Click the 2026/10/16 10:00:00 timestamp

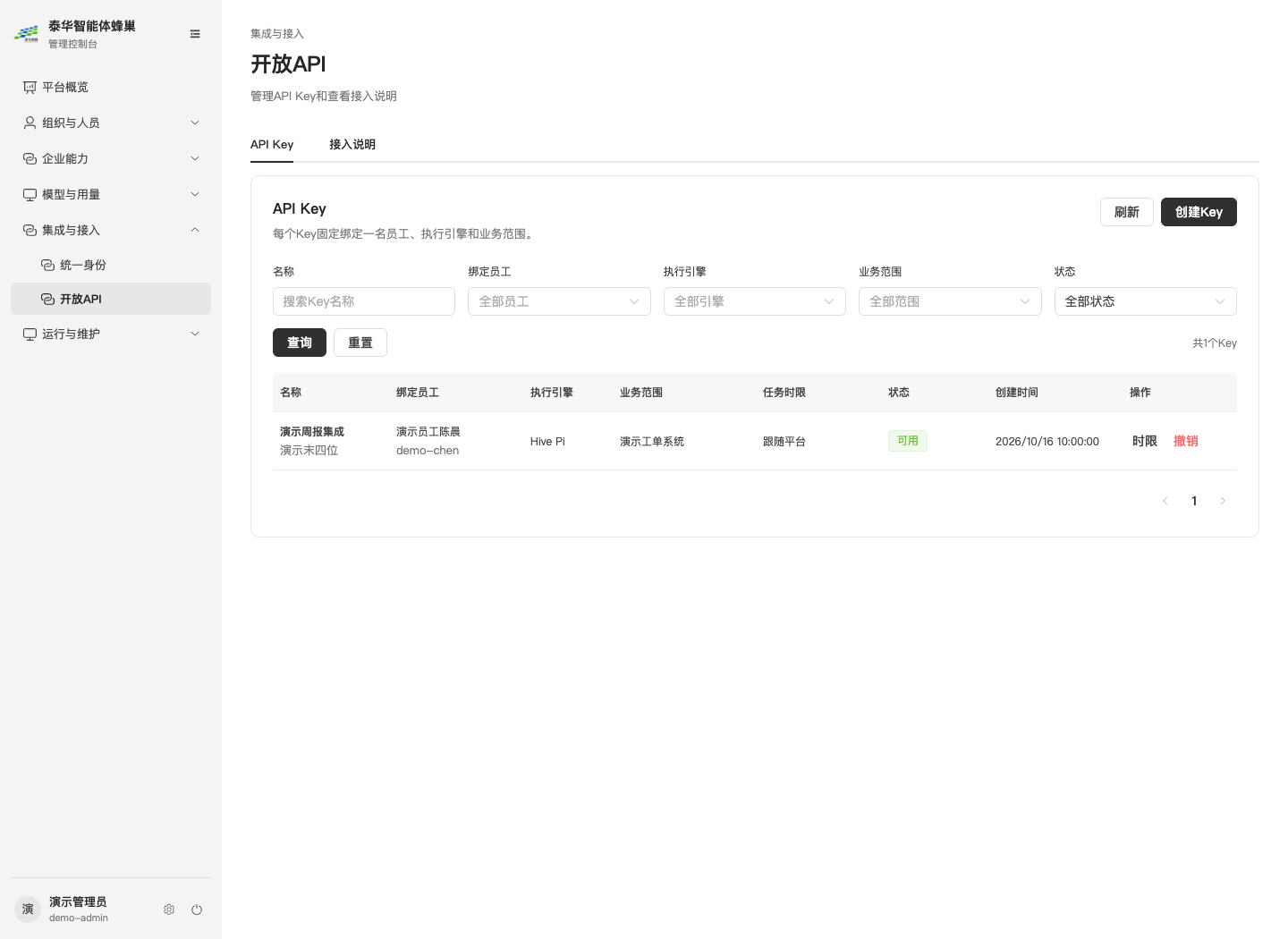pyautogui.click(x=1047, y=442)
